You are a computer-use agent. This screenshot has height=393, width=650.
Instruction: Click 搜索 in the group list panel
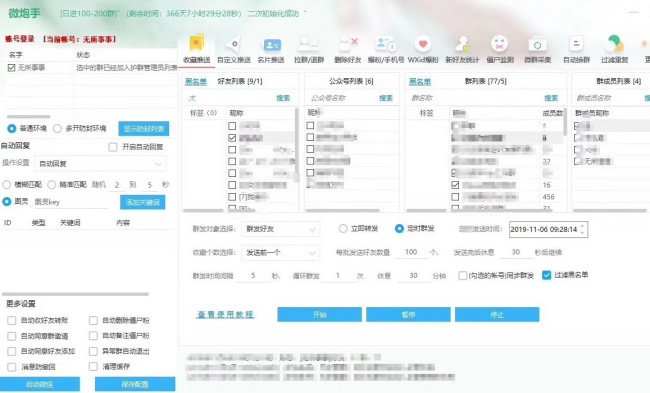coord(551,98)
